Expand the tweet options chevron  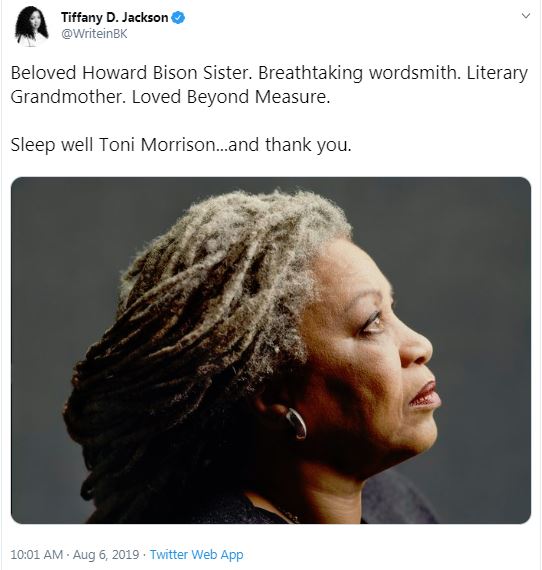526,16
